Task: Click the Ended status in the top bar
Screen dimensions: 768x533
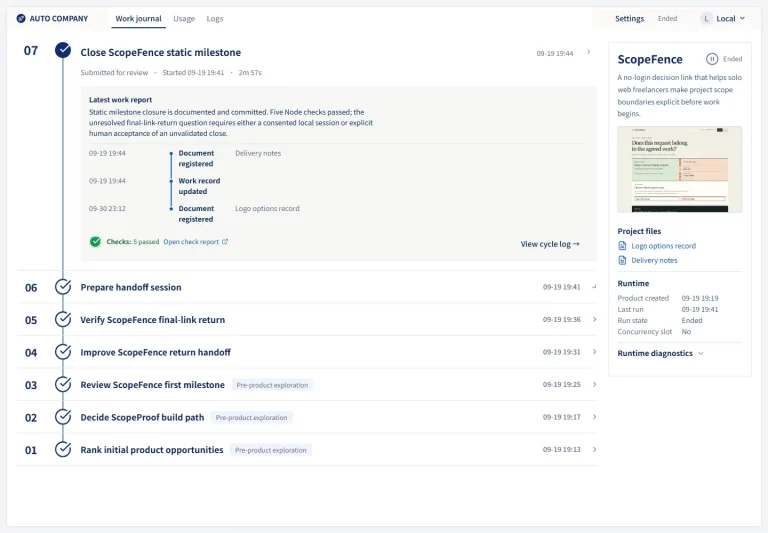Action: coord(667,19)
